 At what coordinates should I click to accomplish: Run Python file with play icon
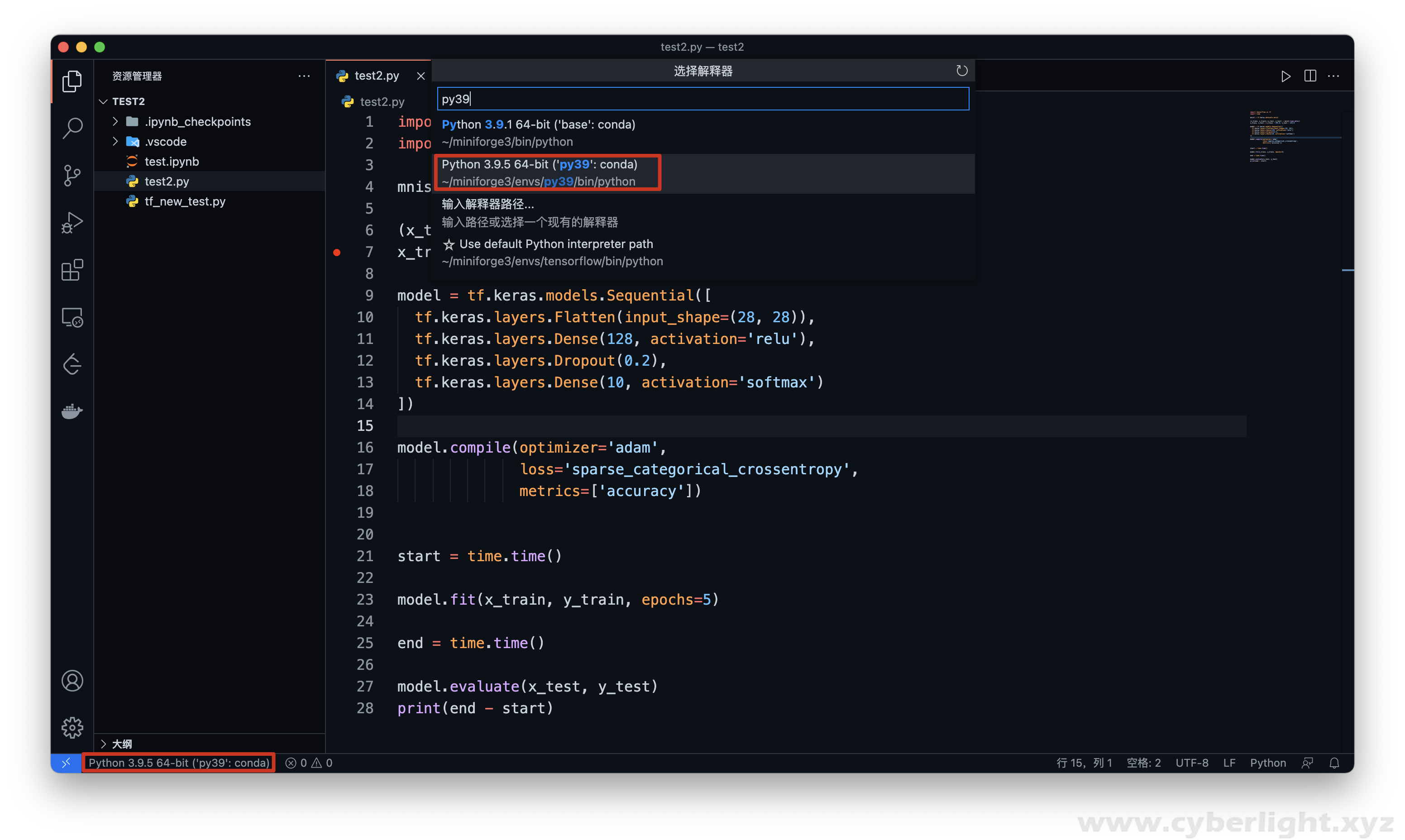(1286, 76)
